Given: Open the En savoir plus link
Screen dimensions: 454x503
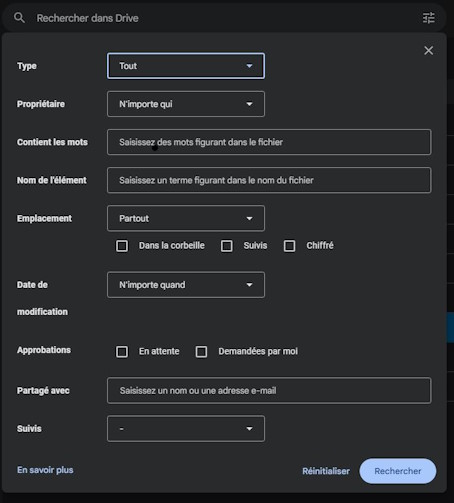Looking at the screenshot, I should tap(45, 470).
